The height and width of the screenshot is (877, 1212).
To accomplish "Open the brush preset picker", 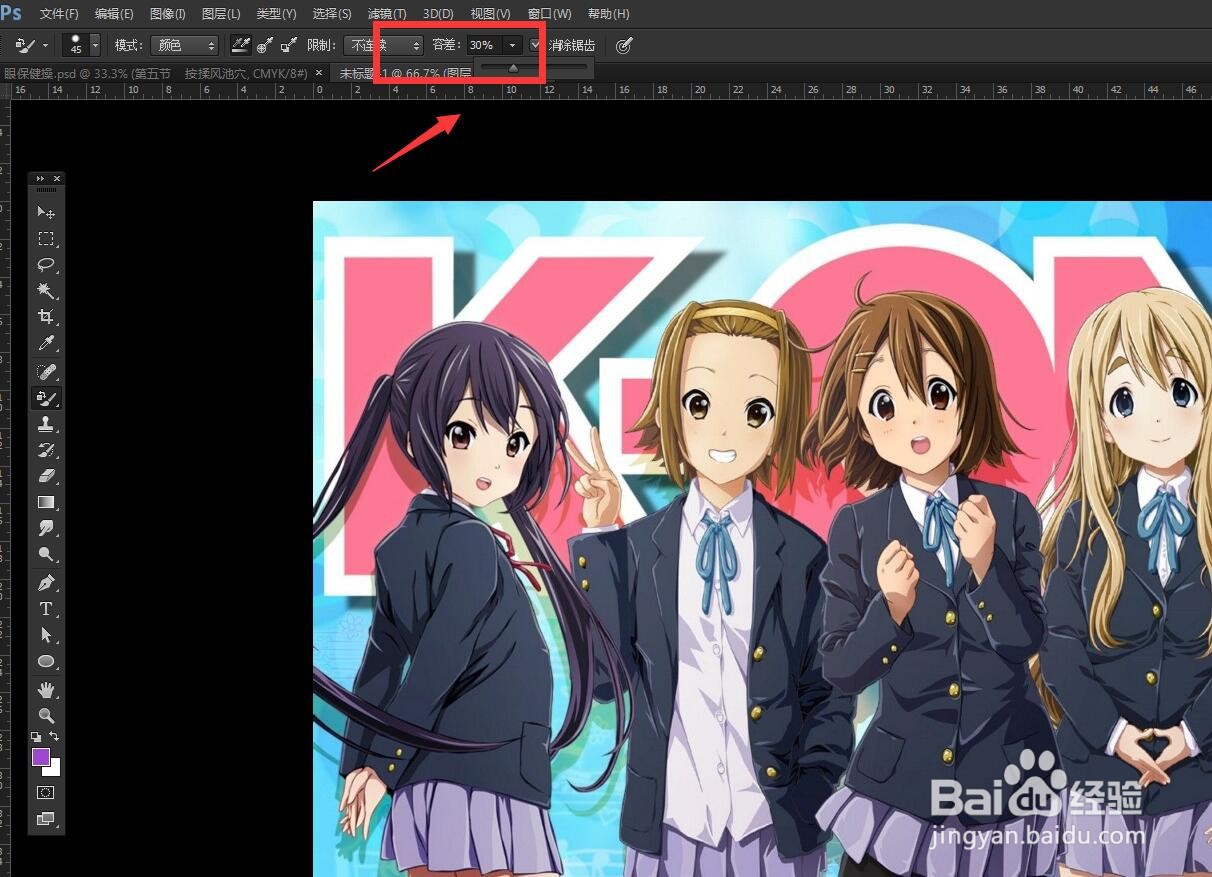I will tap(82, 45).
